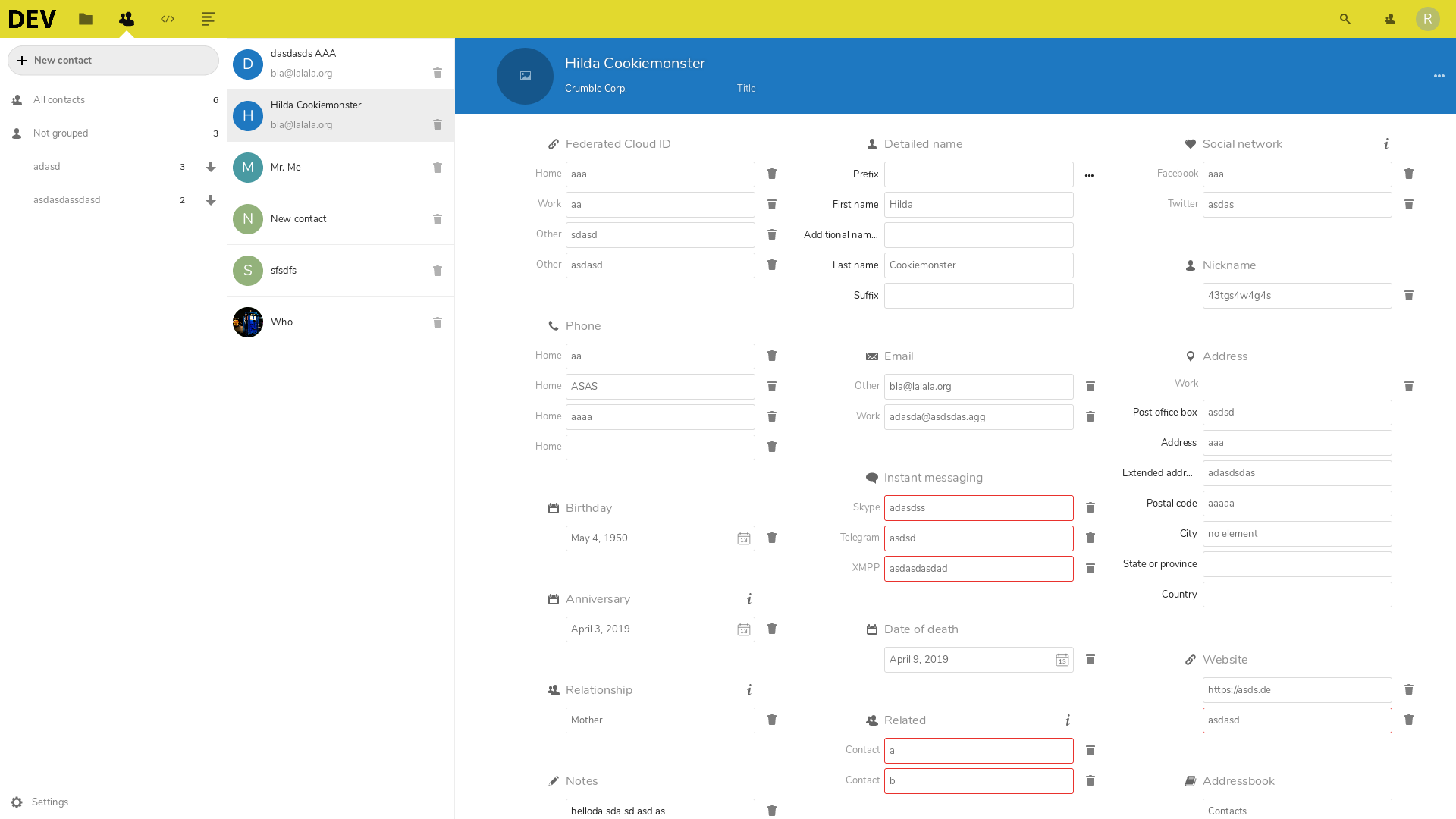The width and height of the screenshot is (1456, 819).
Task: Change the Work address type label
Action: (x=1186, y=384)
